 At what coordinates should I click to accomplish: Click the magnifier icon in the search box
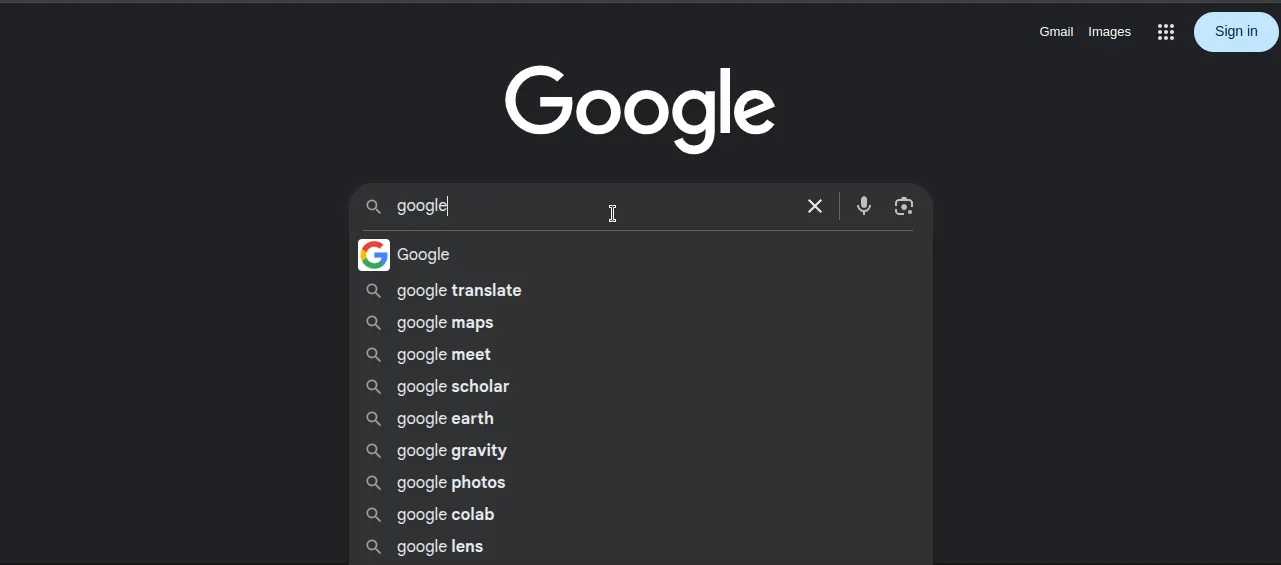(373, 206)
